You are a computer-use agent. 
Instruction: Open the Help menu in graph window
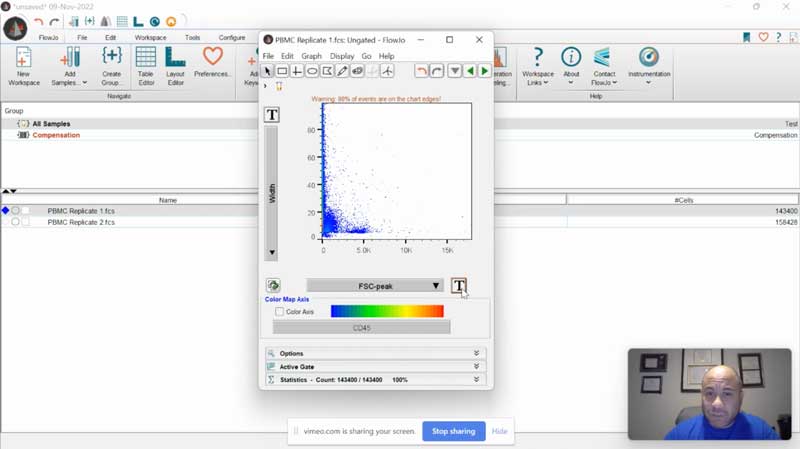(386, 56)
